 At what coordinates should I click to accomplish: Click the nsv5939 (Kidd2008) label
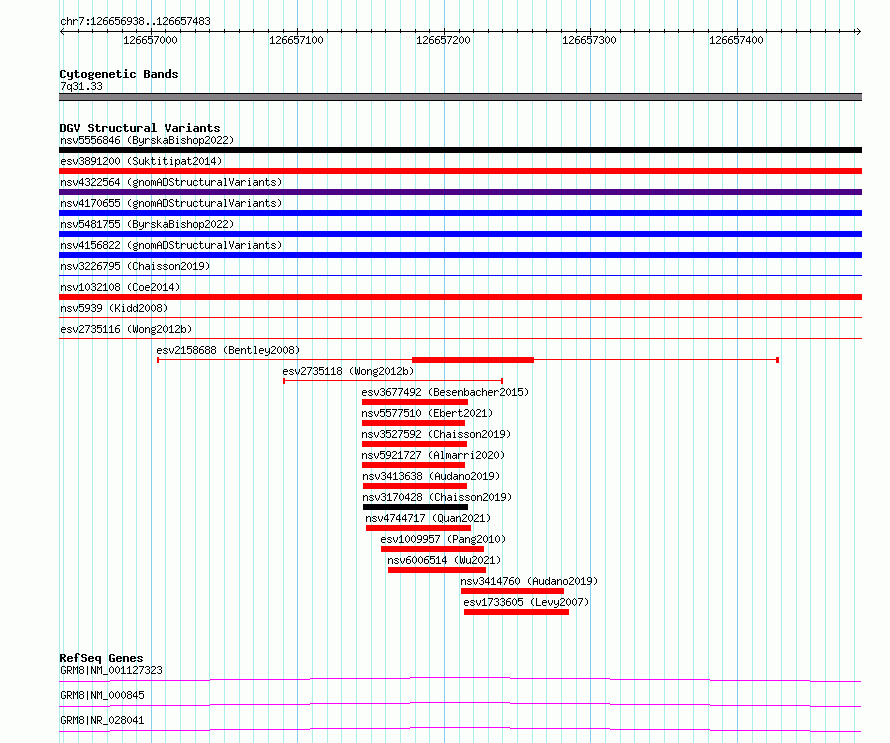(x=114, y=308)
